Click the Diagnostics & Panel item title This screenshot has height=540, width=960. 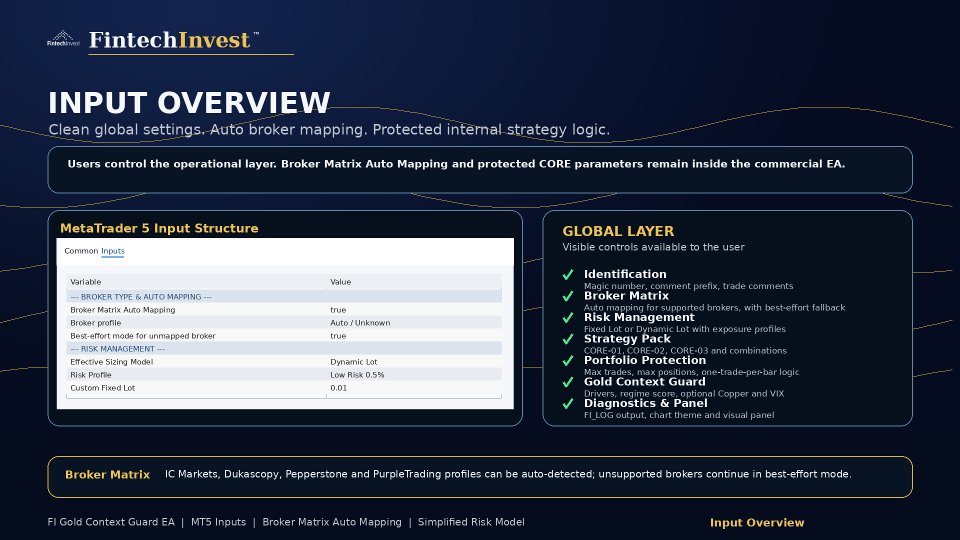point(645,403)
